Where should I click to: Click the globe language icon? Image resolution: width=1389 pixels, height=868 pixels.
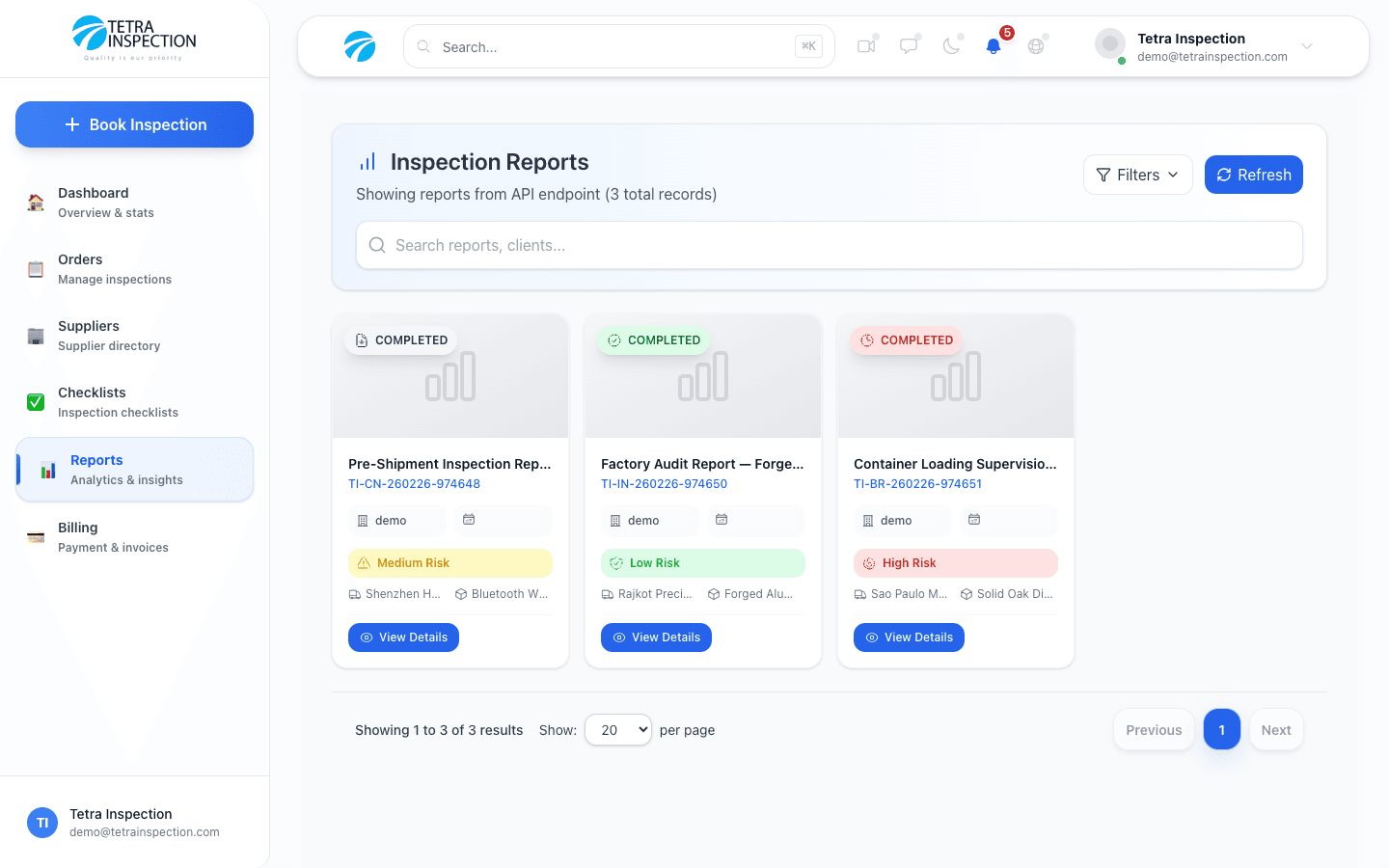(1035, 45)
